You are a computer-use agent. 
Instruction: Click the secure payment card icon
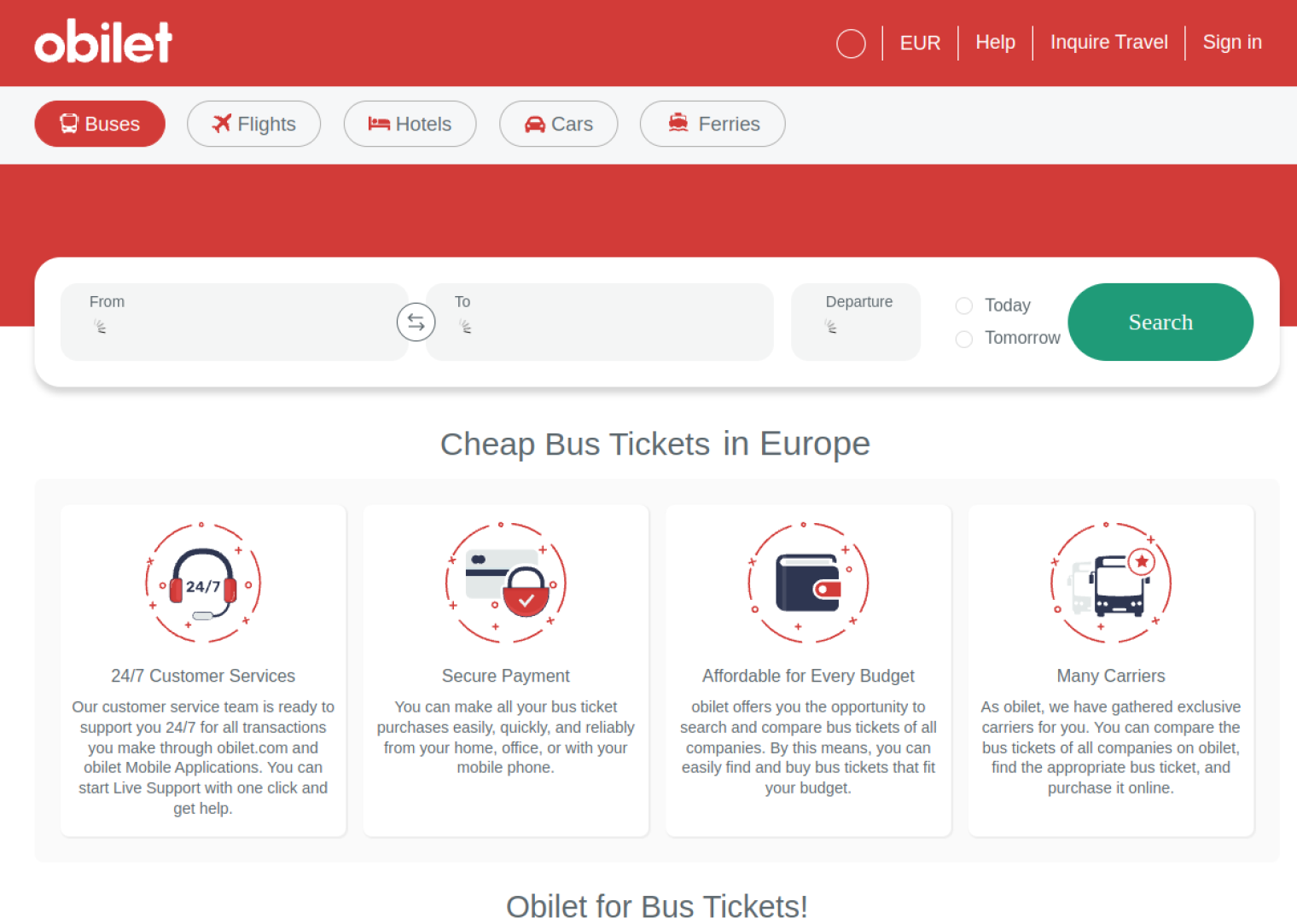pos(506,584)
